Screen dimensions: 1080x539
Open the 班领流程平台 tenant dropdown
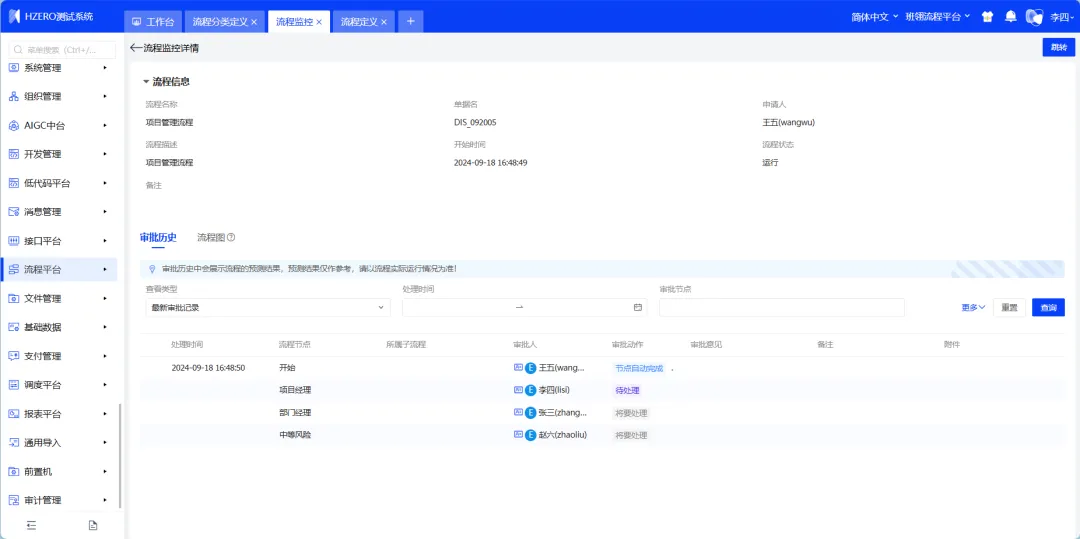pos(937,17)
